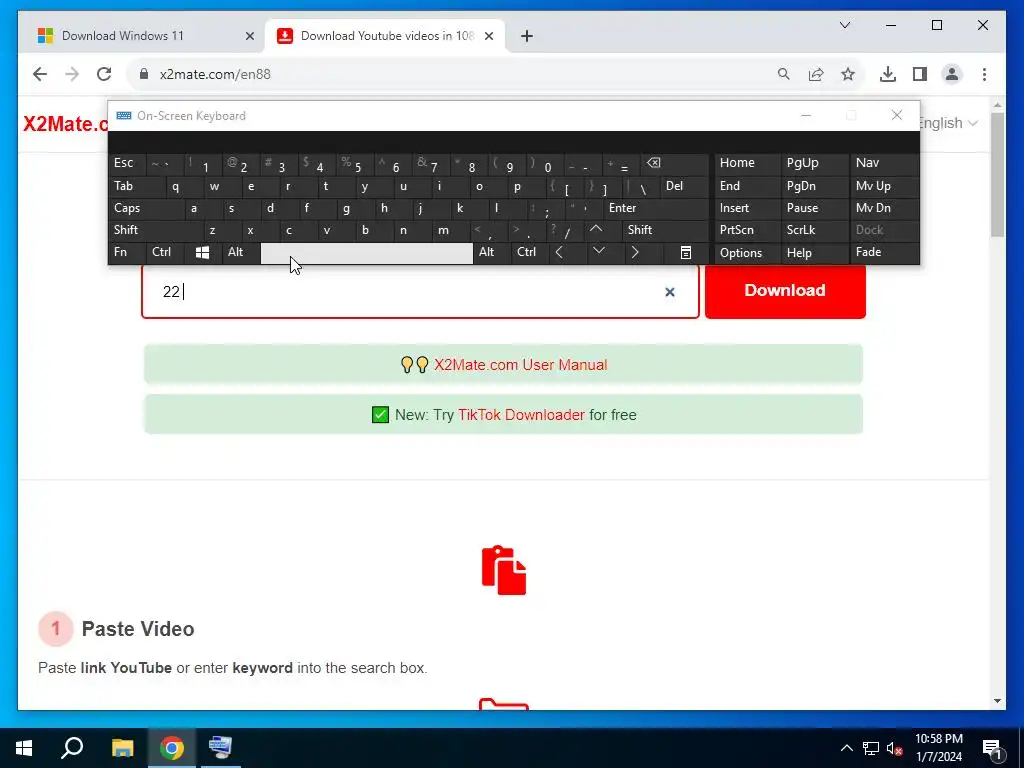
Task: Open the zoom magnifier in the address bar
Action: click(x=784, y=74)
